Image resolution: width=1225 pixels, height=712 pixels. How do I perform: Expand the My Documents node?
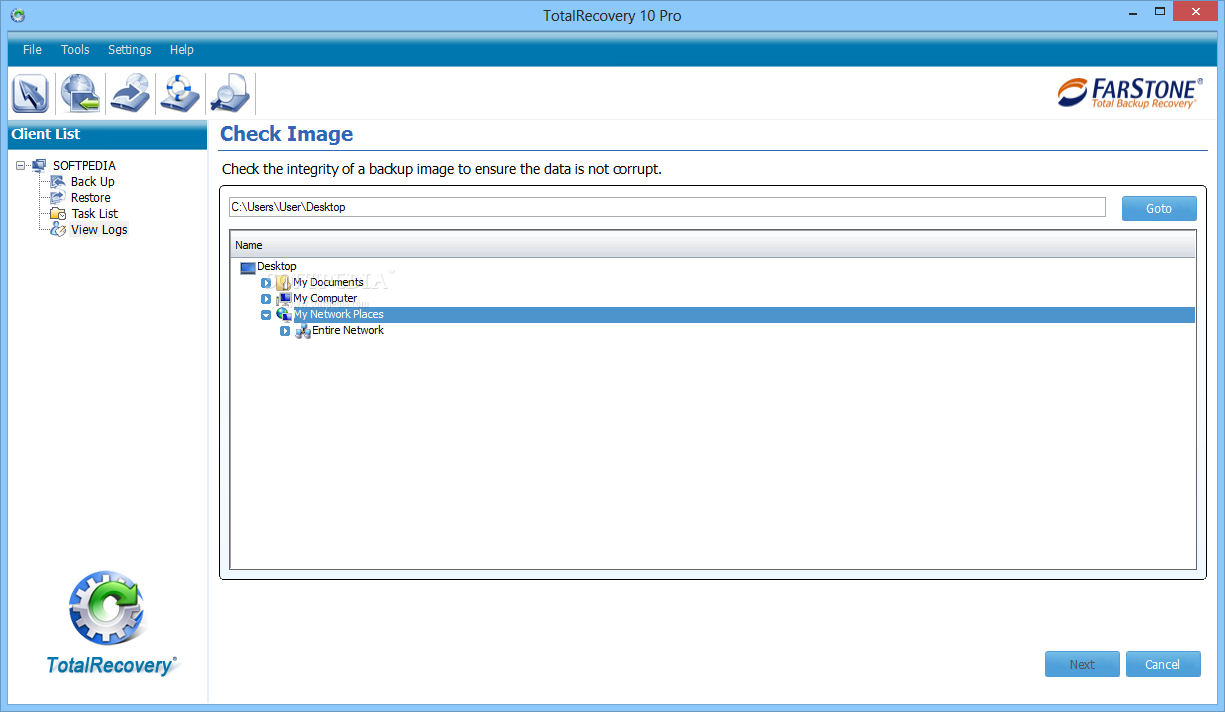[x=266, y=283]
